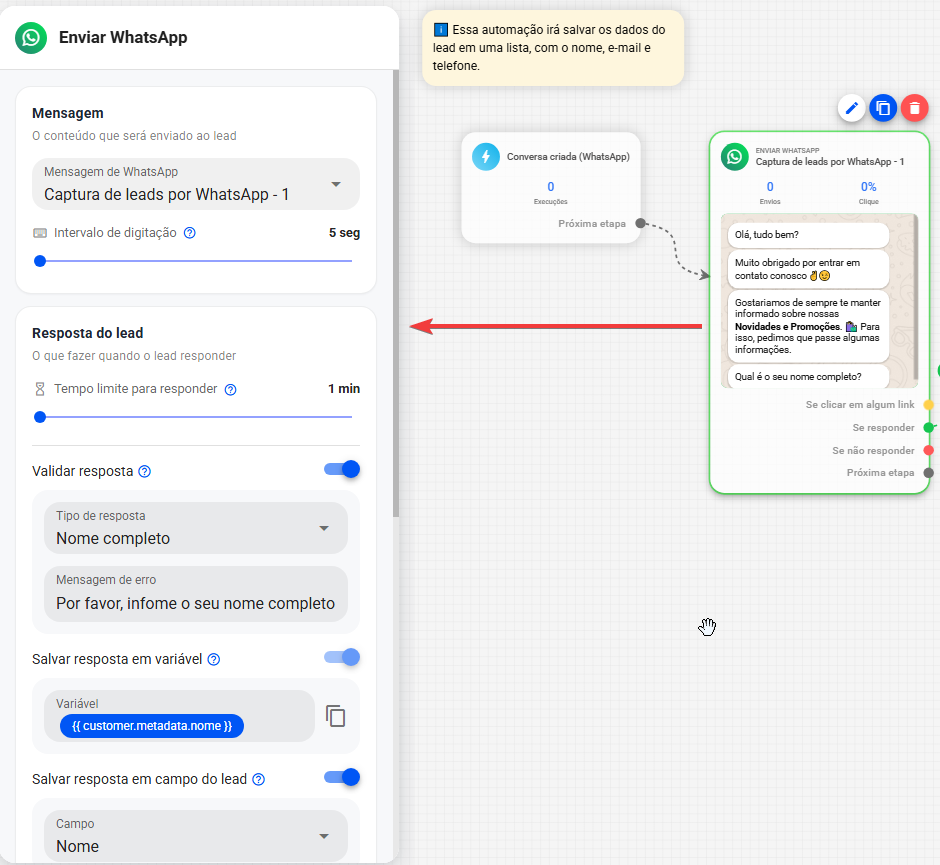Click the 'Muito obrigado por entrar em contato' bubble
This screenshot has height=865, width=940.
[808, 269]
